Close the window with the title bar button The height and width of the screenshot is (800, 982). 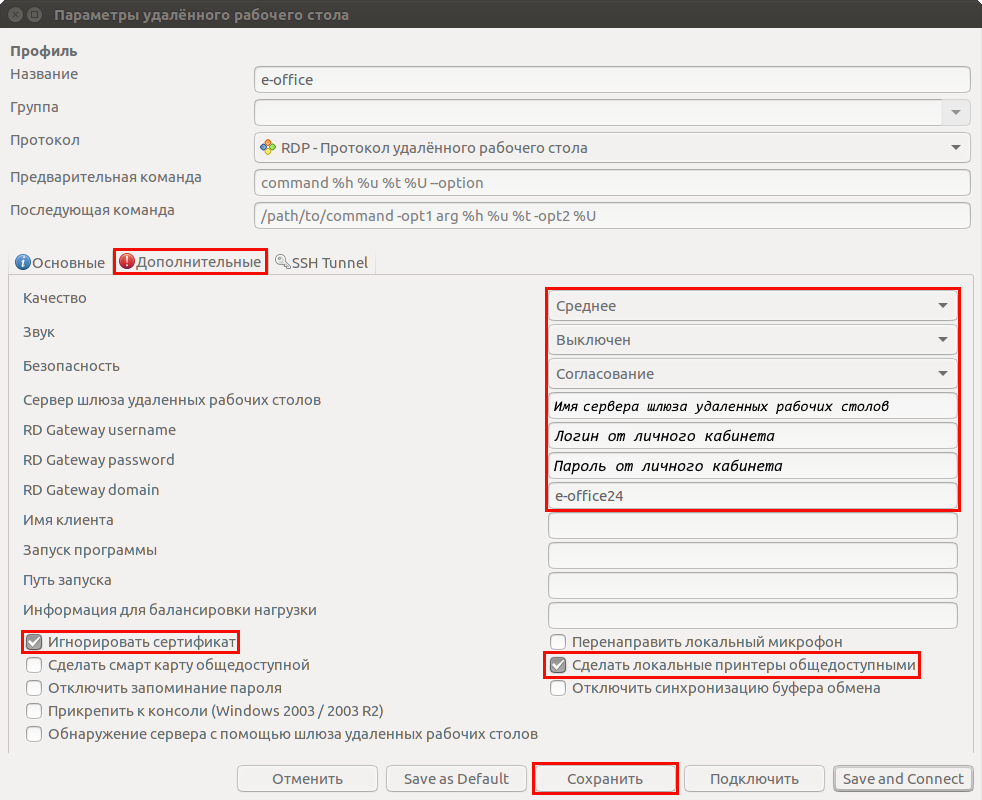point(14,15)
